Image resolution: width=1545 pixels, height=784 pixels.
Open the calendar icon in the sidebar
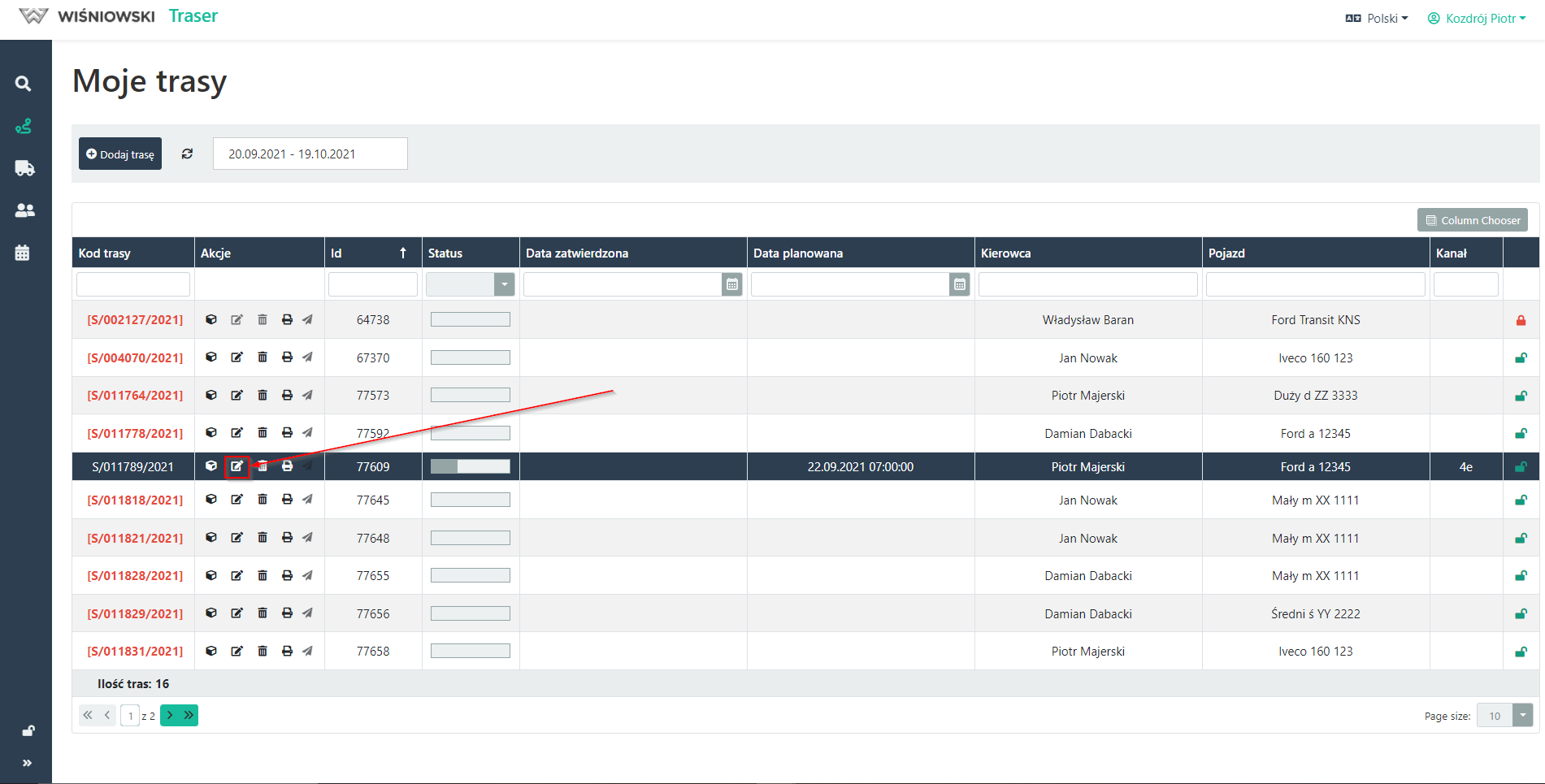pyautogui.click(x=23, y=253)
